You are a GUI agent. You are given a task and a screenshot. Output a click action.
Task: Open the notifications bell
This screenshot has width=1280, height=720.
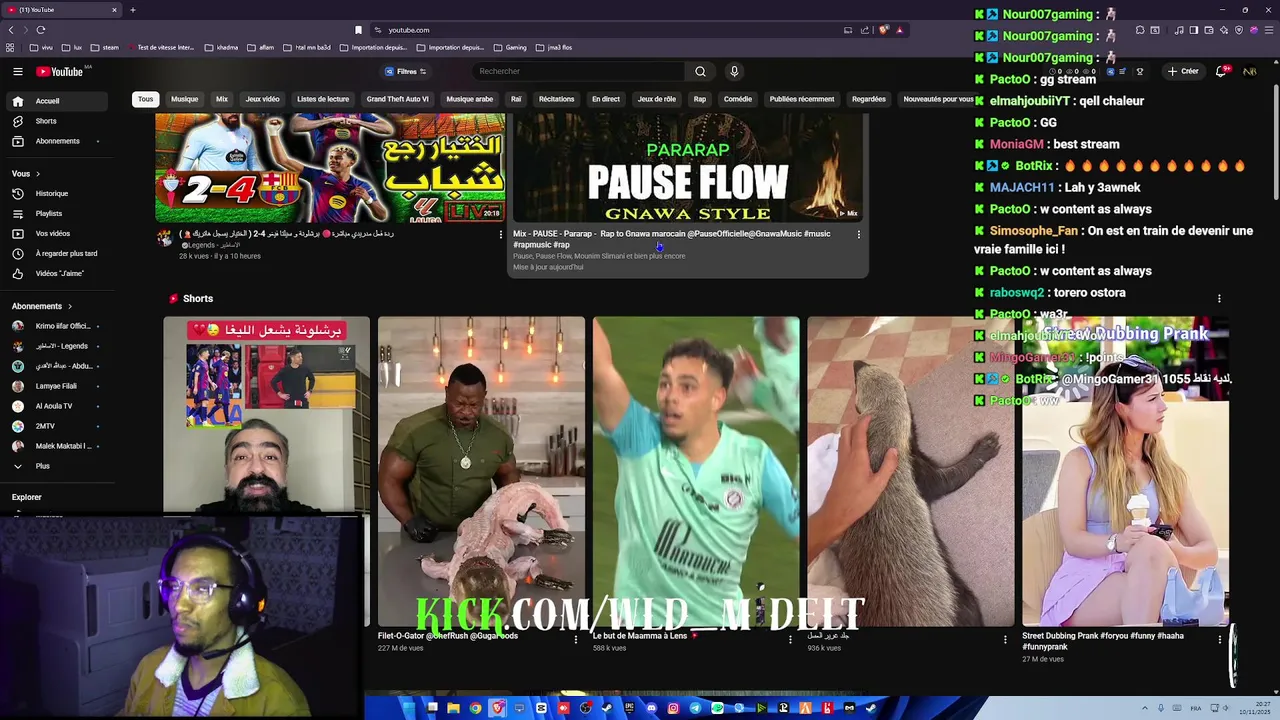[1222, 71]
